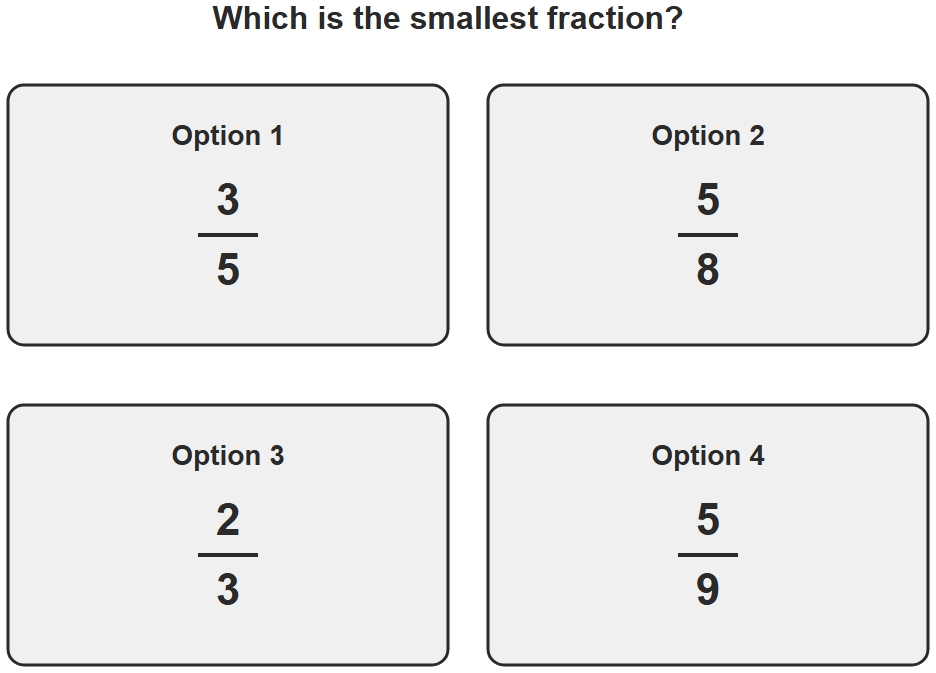Click numerator 5 in Option 4
The width and height of the screenshot is (936, 673).
pyautogui.click(x=708, y=520)
